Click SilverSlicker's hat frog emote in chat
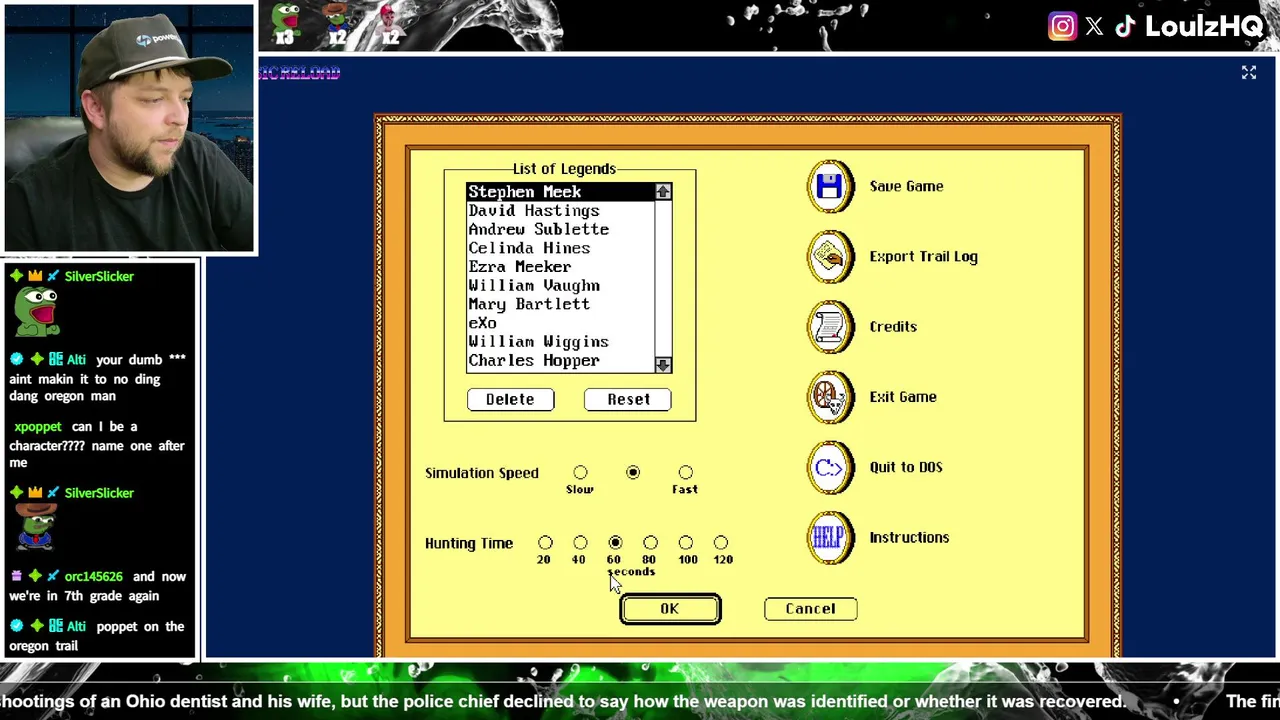Viewport: 1280px width, 720px height. (36, 527)
